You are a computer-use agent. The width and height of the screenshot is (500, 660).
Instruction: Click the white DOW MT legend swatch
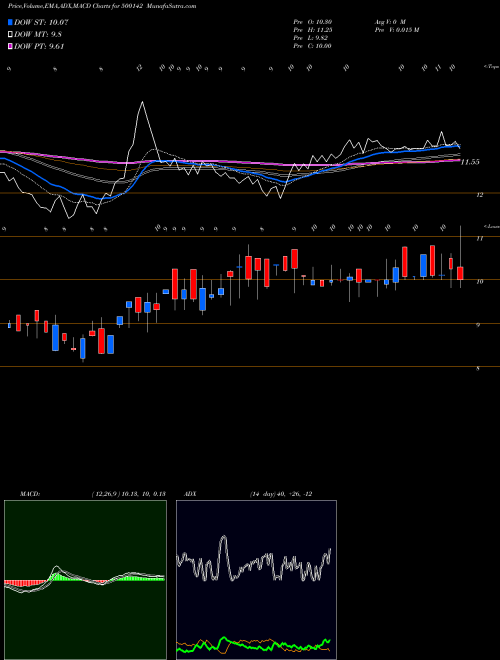tap(10, 35)
